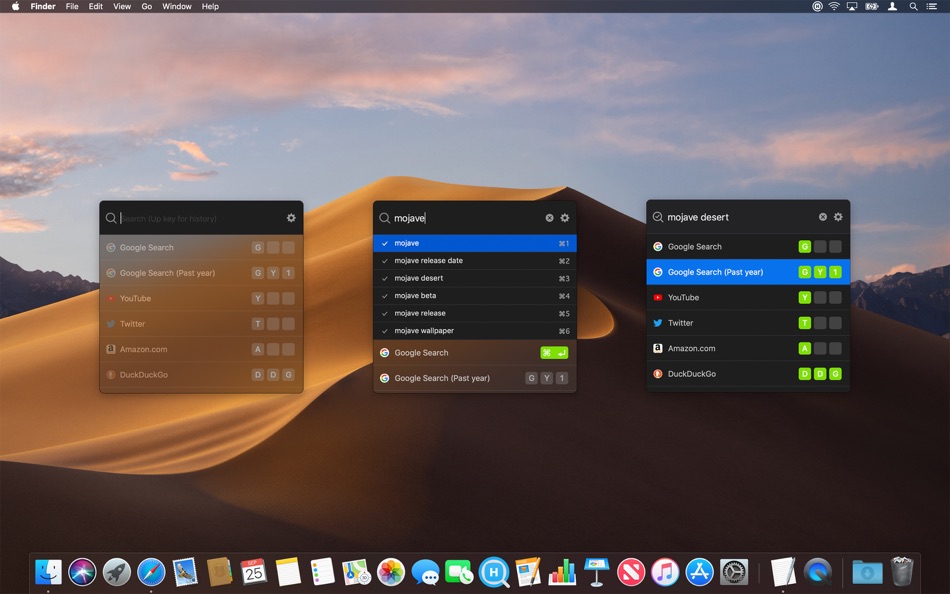This screenshot has height=594, width=950.
Task: Open the Downloads folder in the Dock
Action: tap(867, 572)
